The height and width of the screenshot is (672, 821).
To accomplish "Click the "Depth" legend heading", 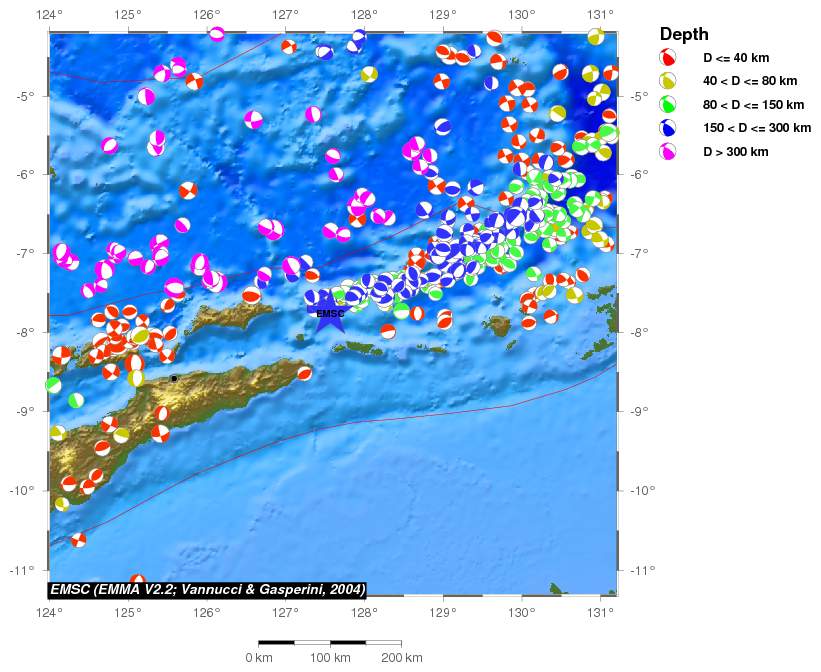I will click(x=684, y=34).
